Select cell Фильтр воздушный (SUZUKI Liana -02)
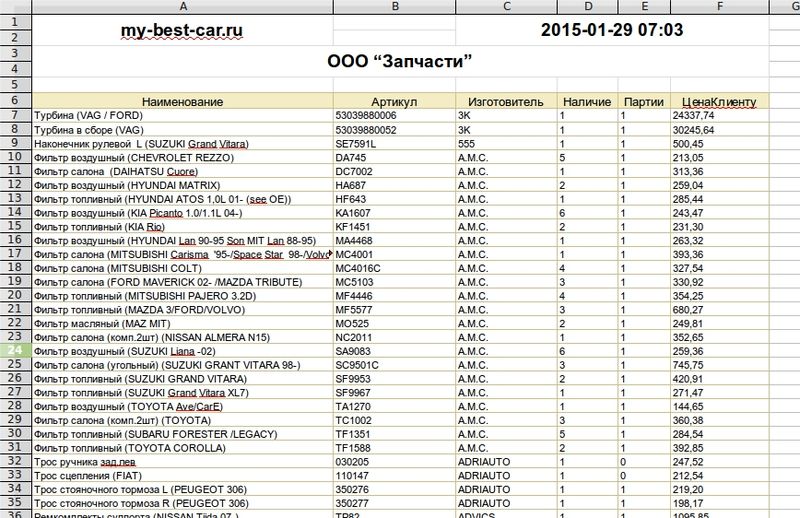Viewport: 800px width, 518px height. [x=183, y=351]
